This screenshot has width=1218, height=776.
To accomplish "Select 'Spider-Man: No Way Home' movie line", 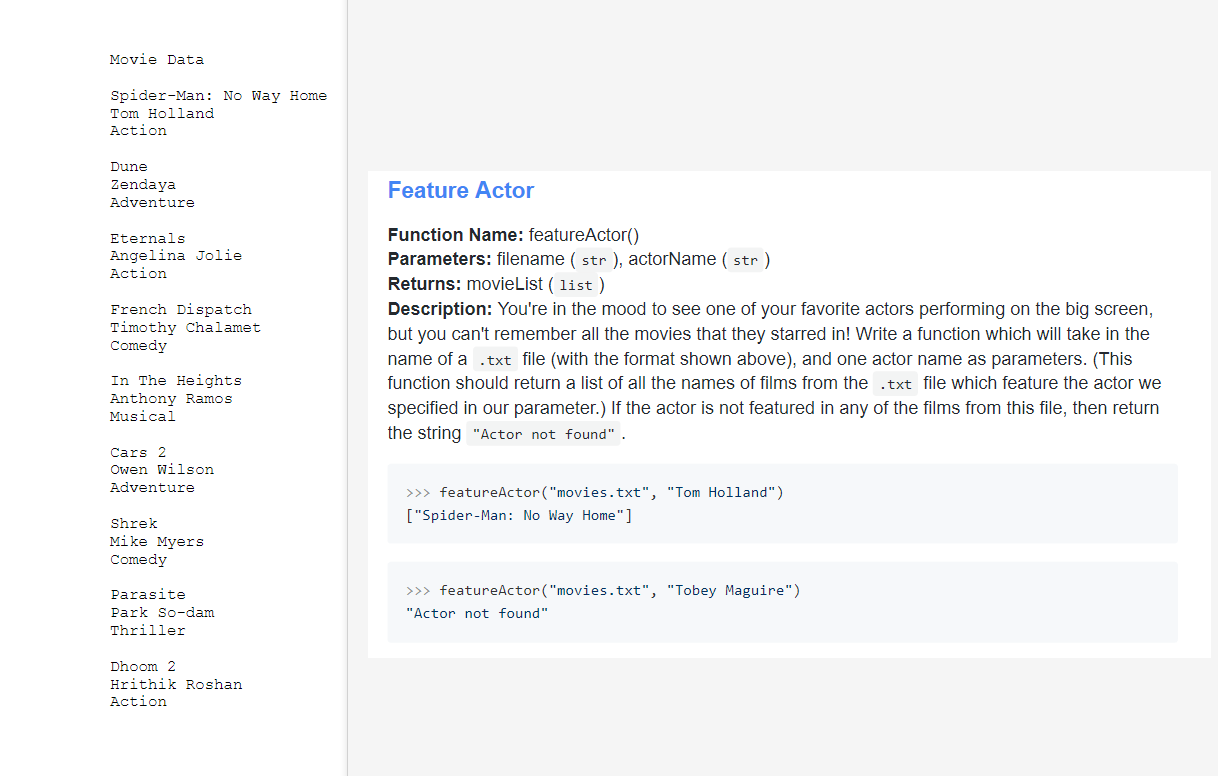I will point(219,96).
